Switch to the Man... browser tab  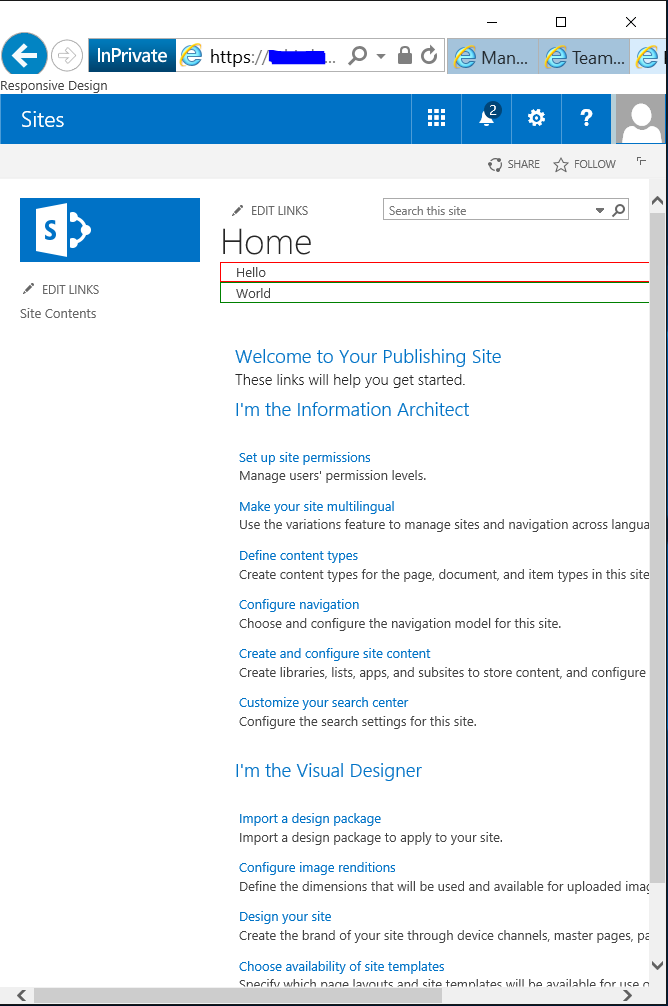pyautogui.click(x=493, y=57)
